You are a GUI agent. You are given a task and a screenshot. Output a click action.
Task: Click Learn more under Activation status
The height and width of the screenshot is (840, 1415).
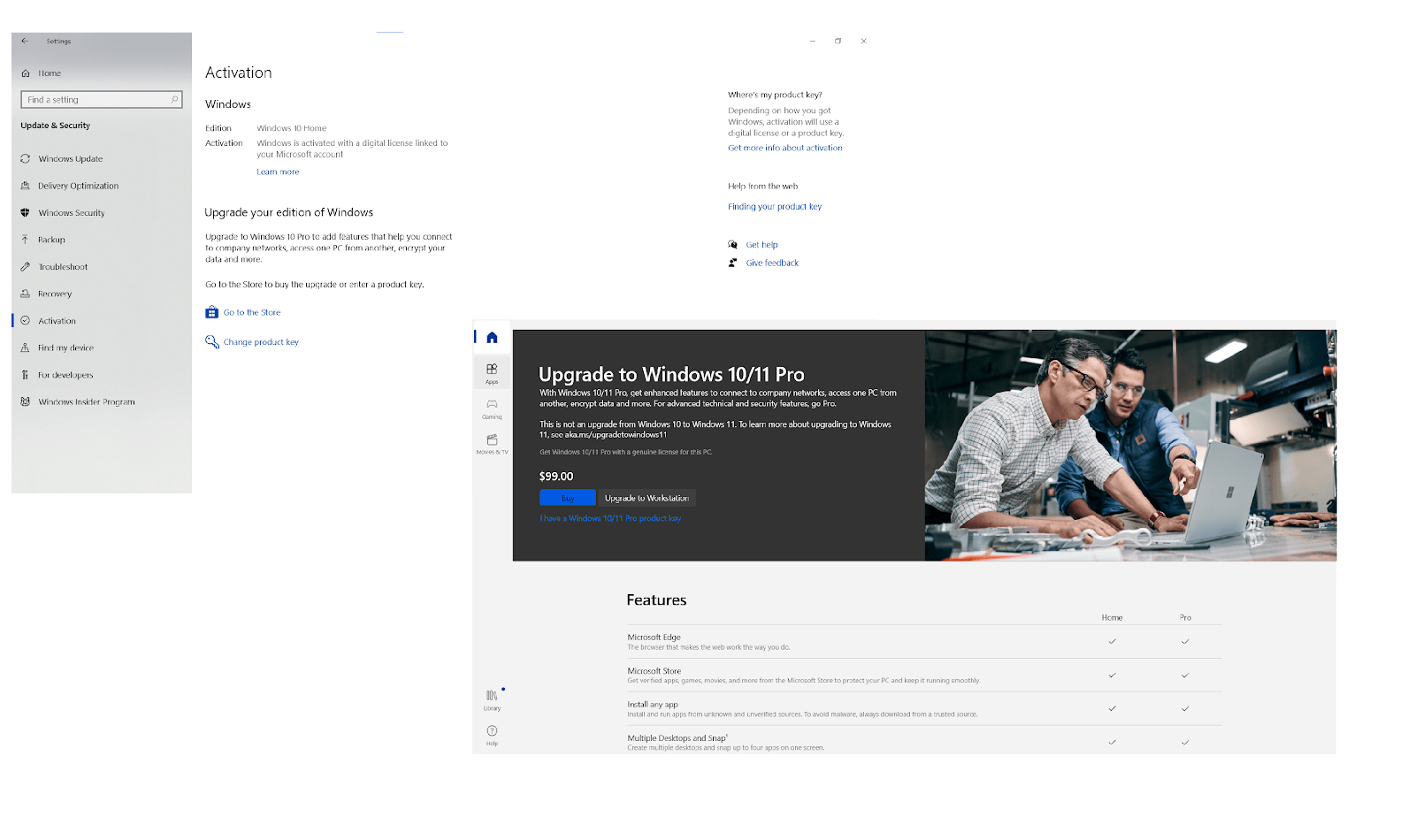(x=278, y=172)
